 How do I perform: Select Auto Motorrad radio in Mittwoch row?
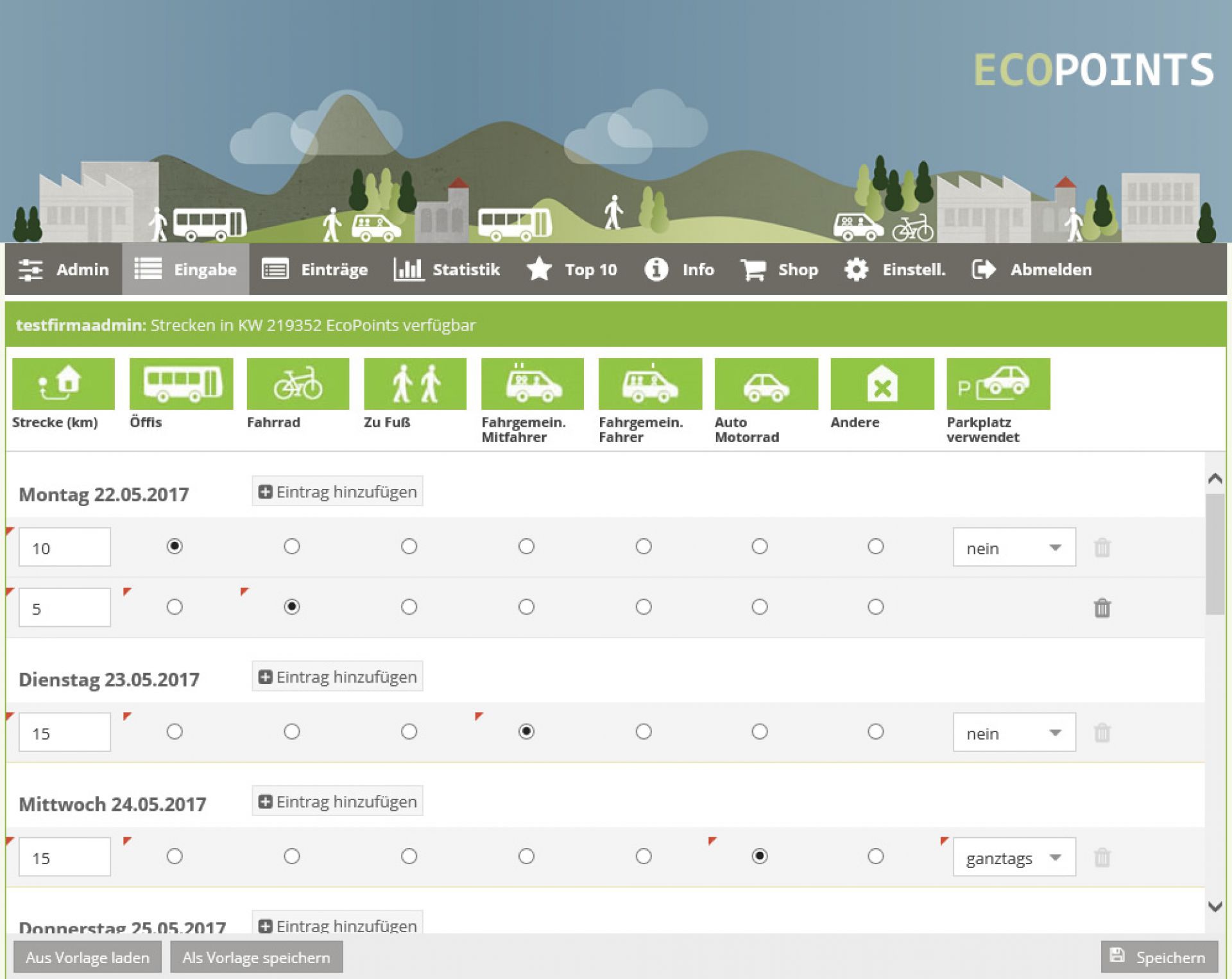[x=760, y=856]
